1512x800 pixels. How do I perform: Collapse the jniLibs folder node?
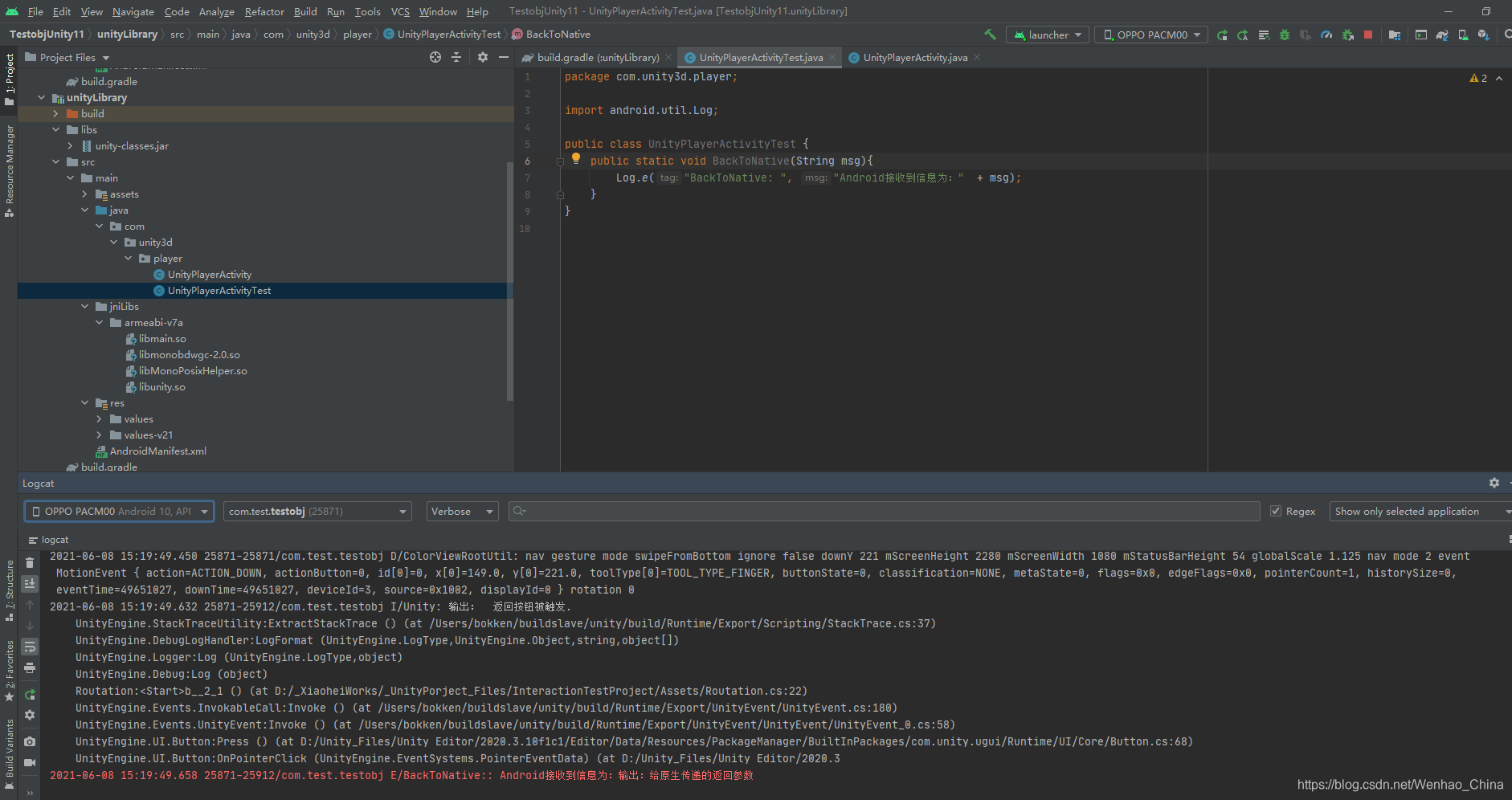click(x=84, y=306)
